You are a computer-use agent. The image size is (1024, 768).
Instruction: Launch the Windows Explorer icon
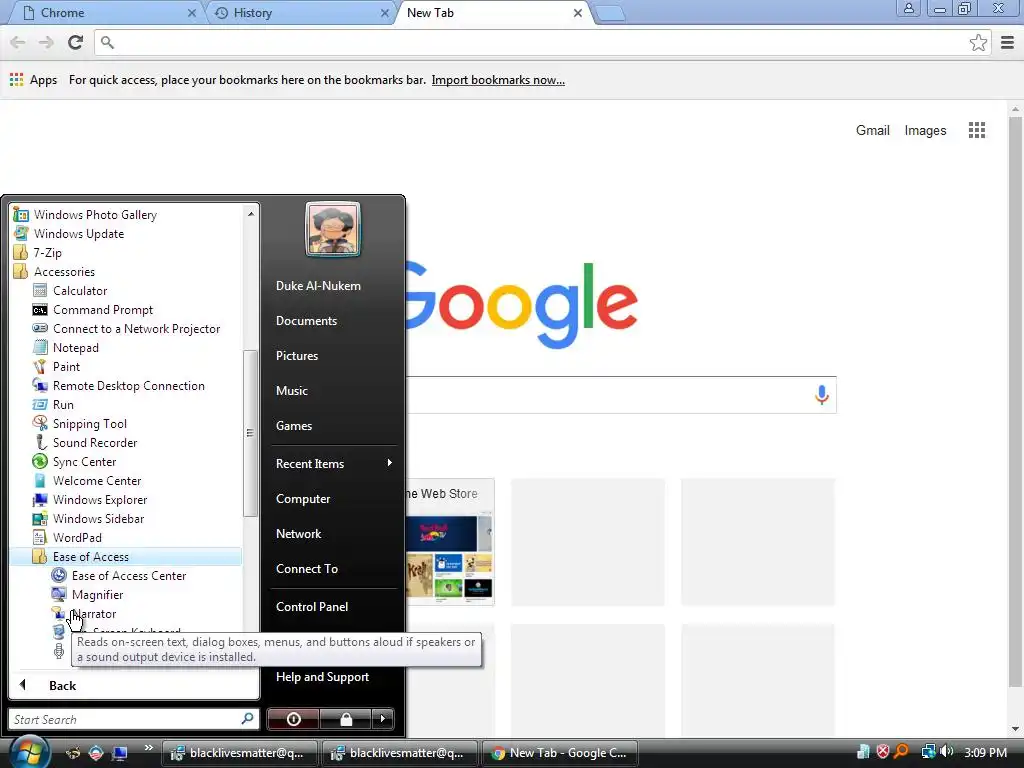40,500
